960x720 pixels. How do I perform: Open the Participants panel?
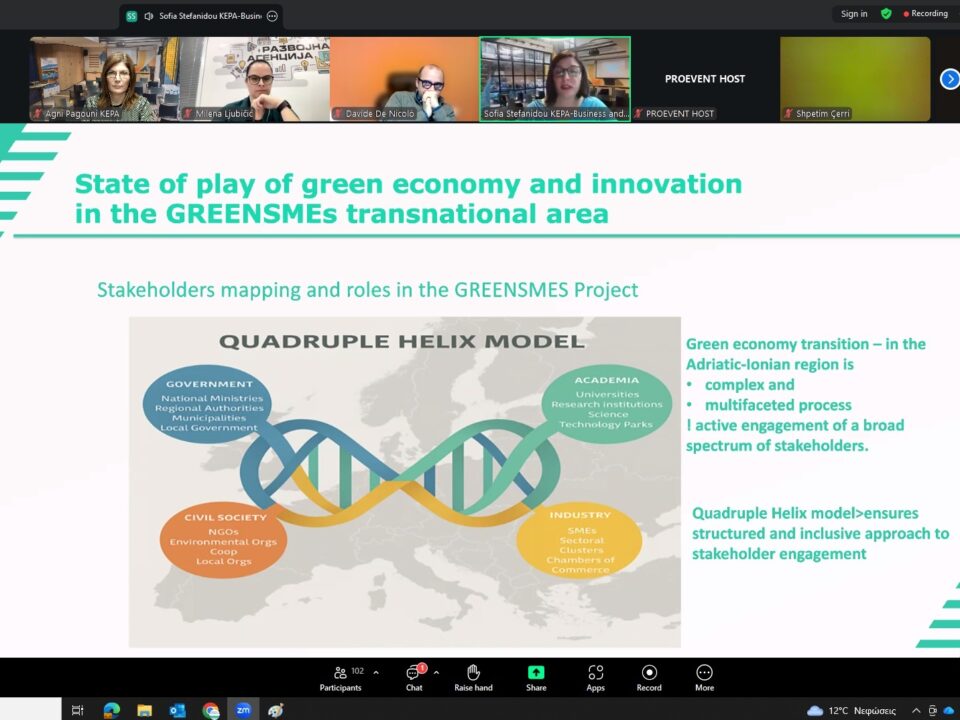341,677
